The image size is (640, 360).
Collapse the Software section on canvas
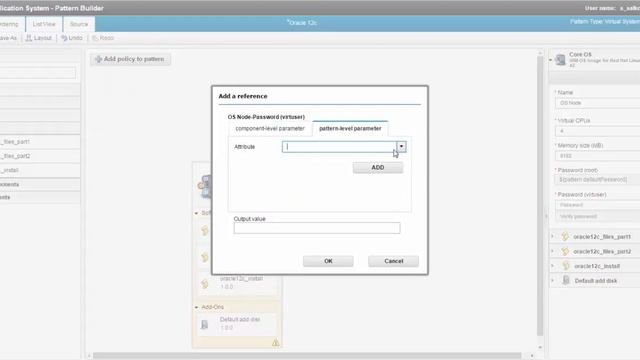pyautogui.click(x=196, y=213)
